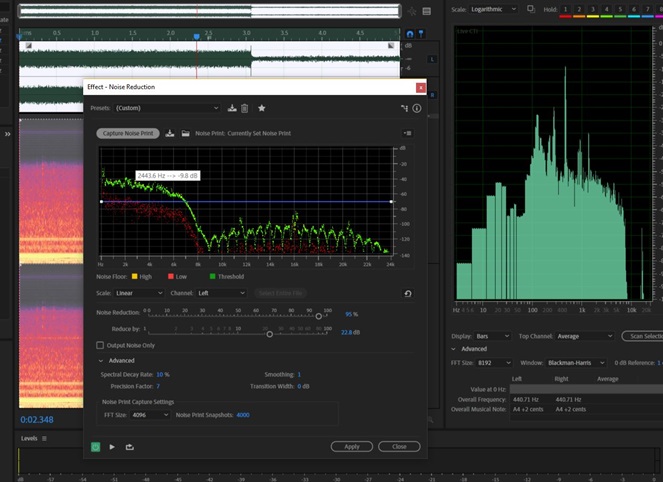Open the Presets (Custom) dropdown
The width and height of the screenshot is (663, 482).
(x=167, y=108)
